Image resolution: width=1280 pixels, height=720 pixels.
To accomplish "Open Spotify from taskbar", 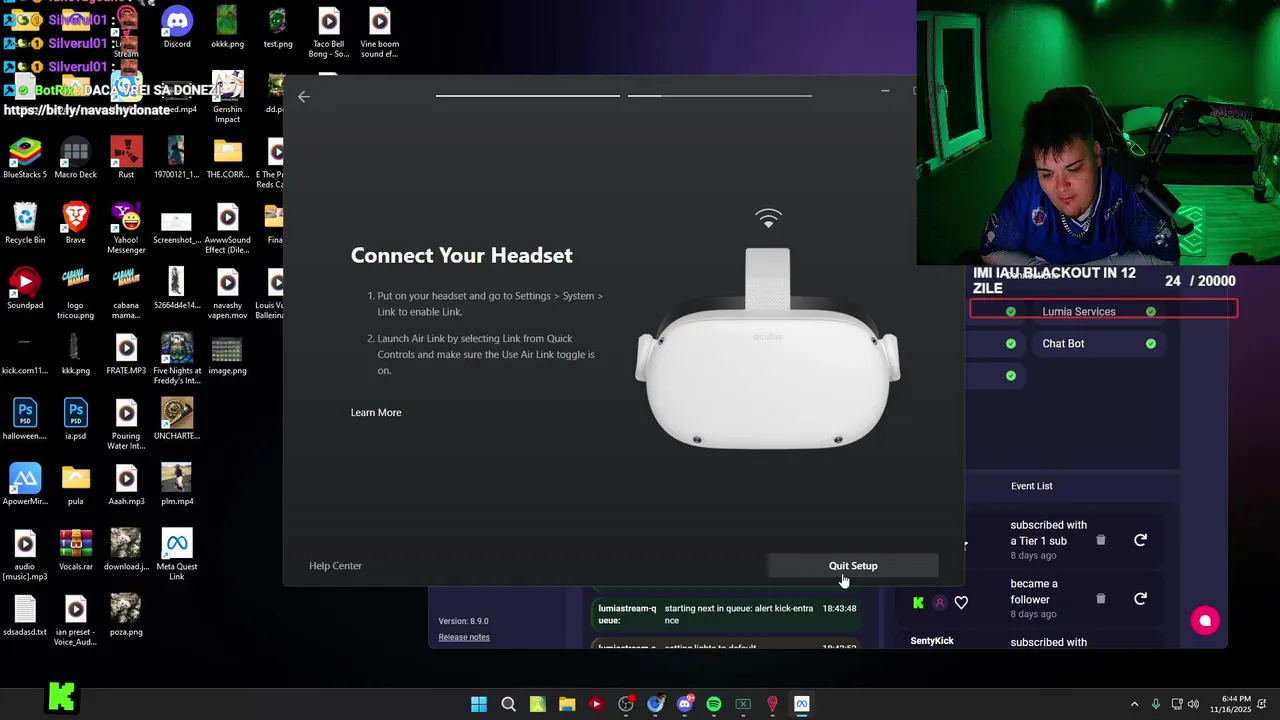I will point(714,704).
